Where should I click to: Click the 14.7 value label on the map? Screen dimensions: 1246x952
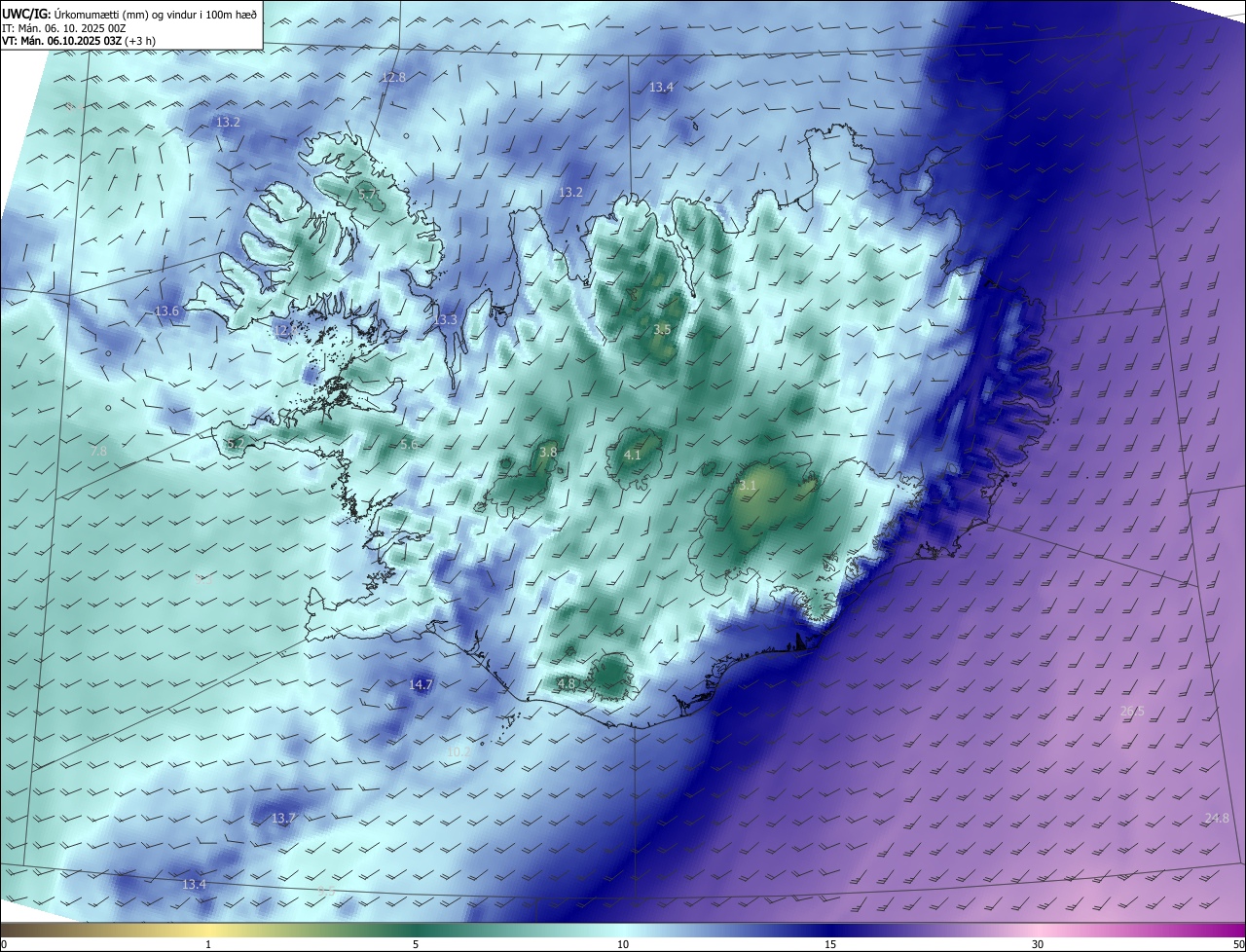(x=421, y=685)
